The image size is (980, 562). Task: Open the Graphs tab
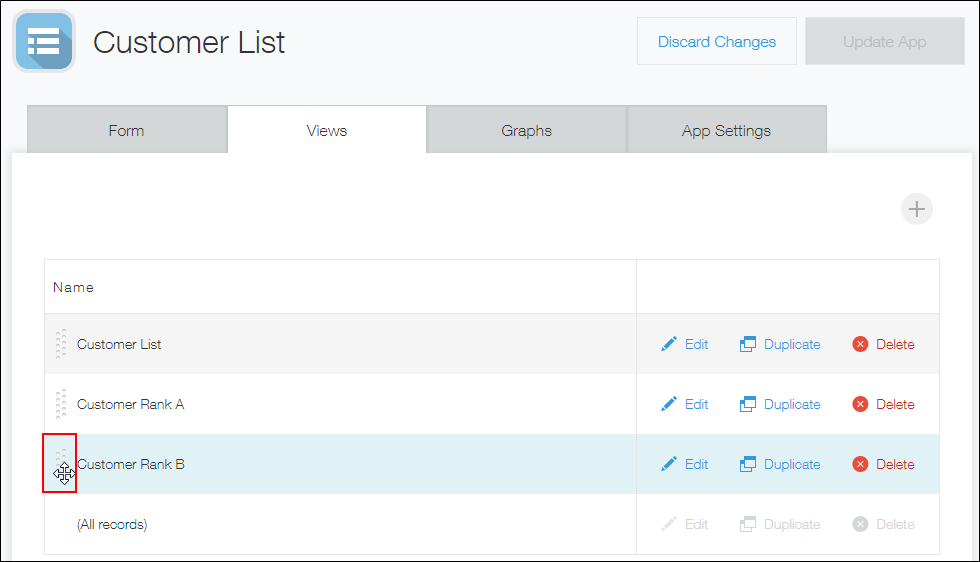click(526, 130)
